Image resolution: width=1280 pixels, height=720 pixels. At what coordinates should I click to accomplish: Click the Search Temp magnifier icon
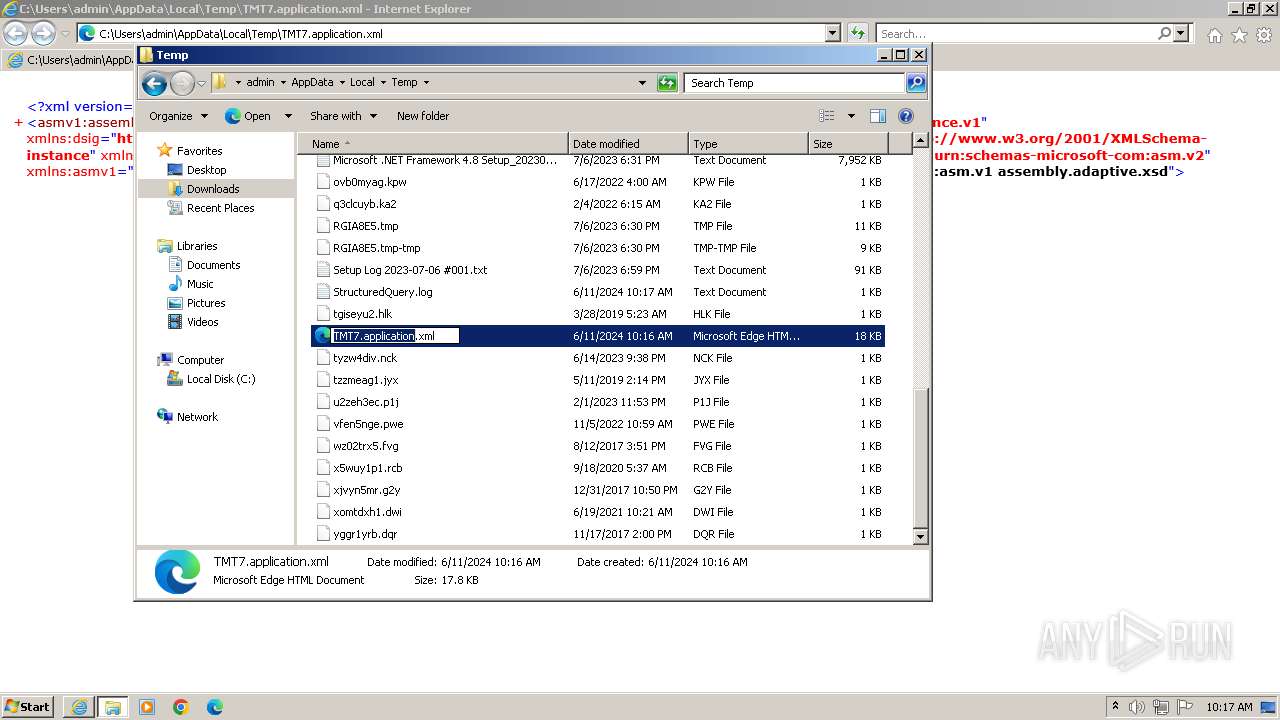[915, 83]
